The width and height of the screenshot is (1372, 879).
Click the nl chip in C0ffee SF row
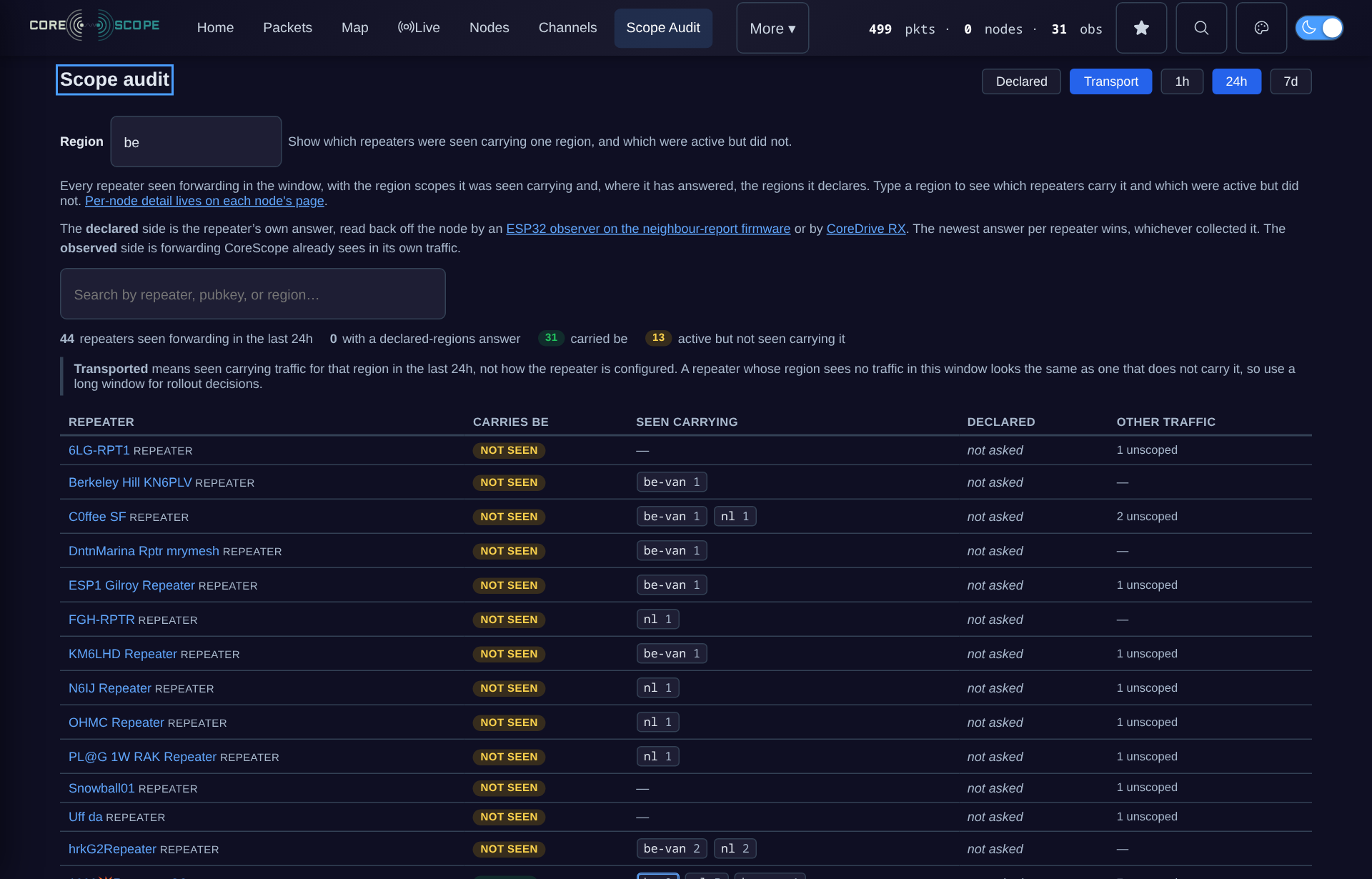click(x=735, y=516)
